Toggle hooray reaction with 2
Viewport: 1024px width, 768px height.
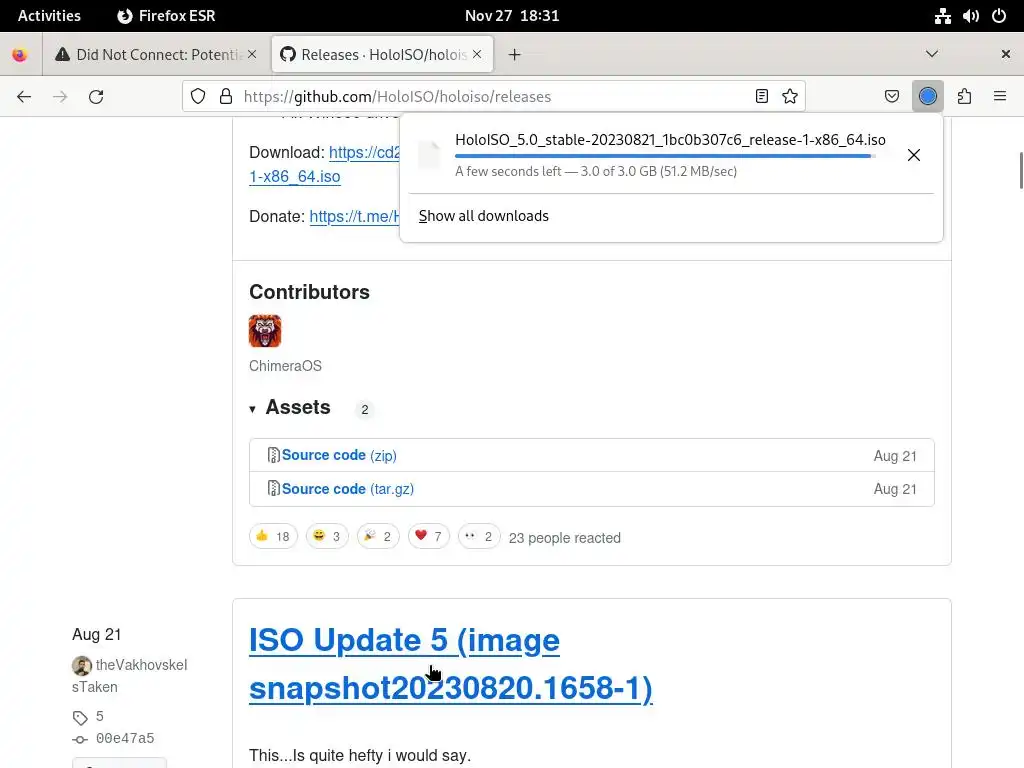tap(378, 536)
